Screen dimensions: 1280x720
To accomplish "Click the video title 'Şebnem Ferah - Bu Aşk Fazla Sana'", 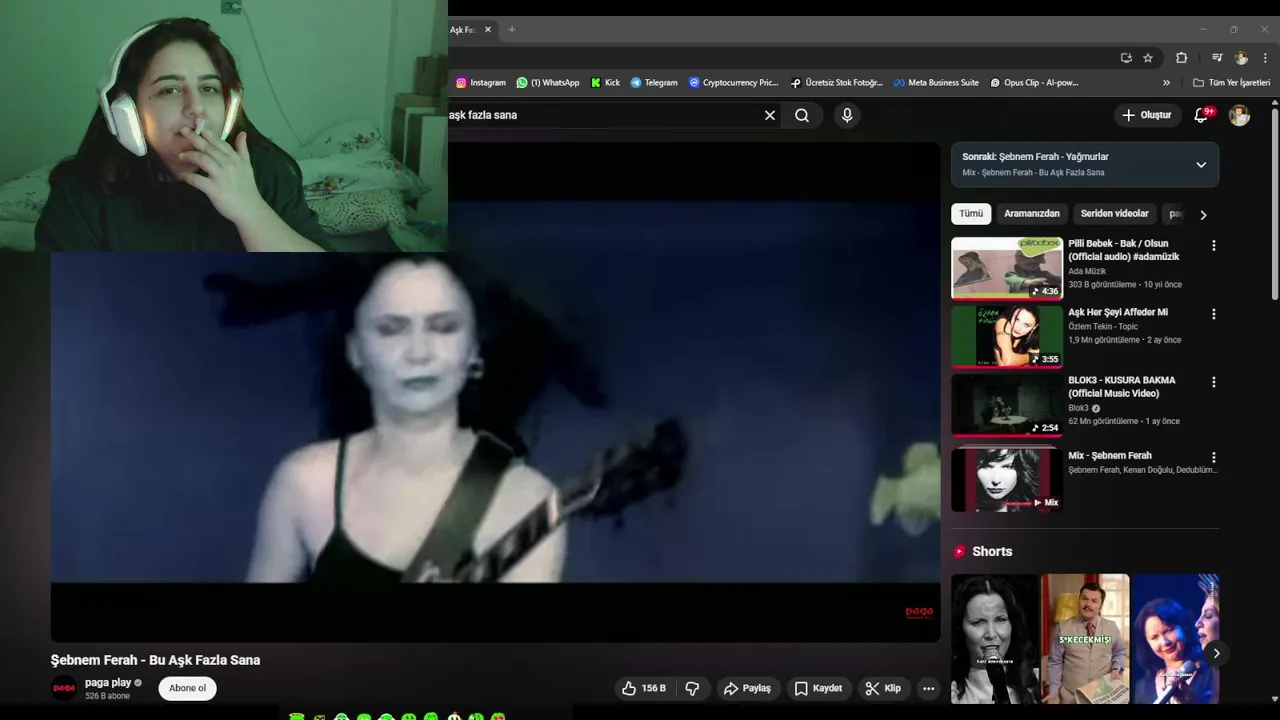I will (155, 660).
